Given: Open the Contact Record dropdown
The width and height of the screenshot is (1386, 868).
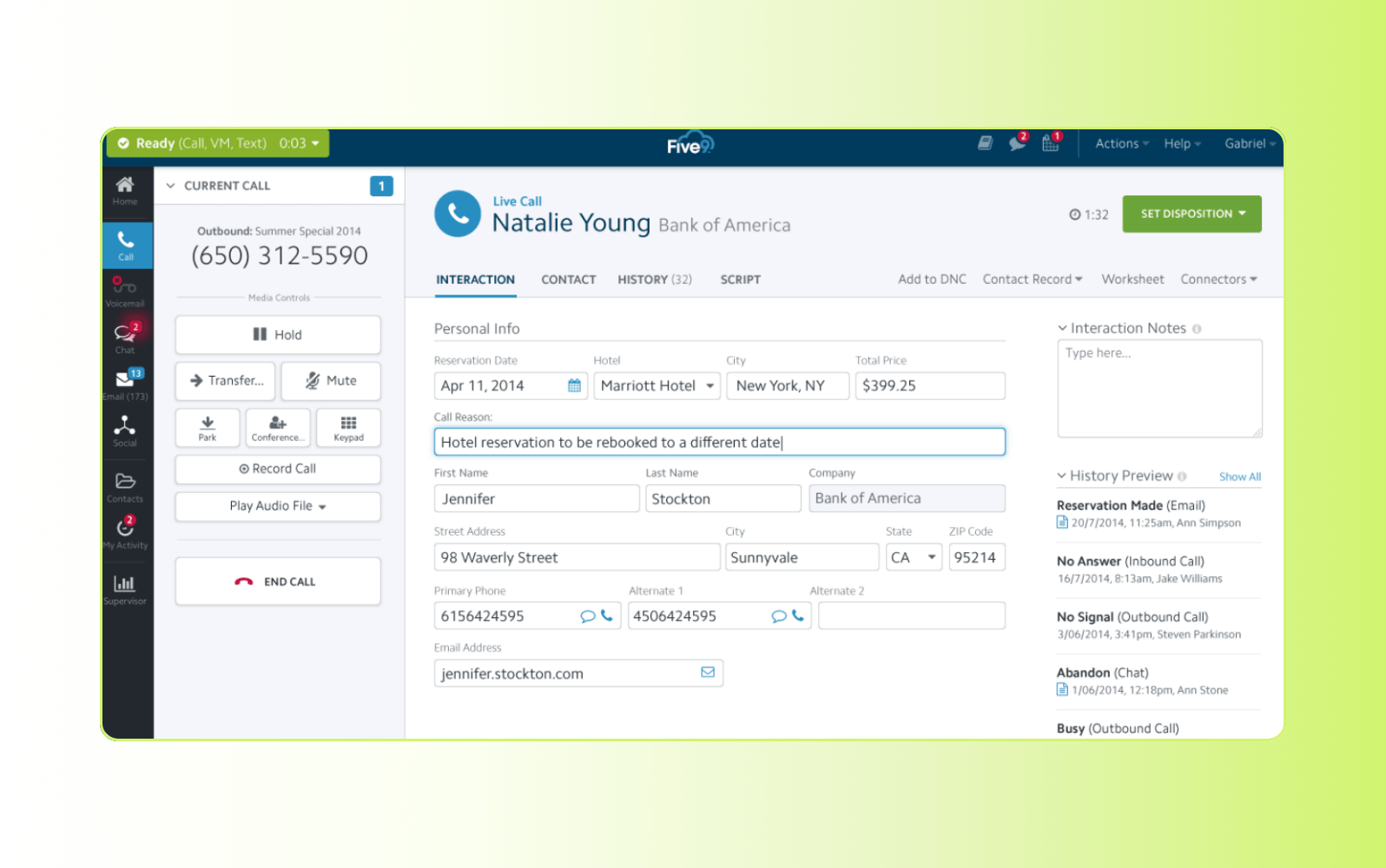Looking at the screenshot, I should (x=1033, y=279).
